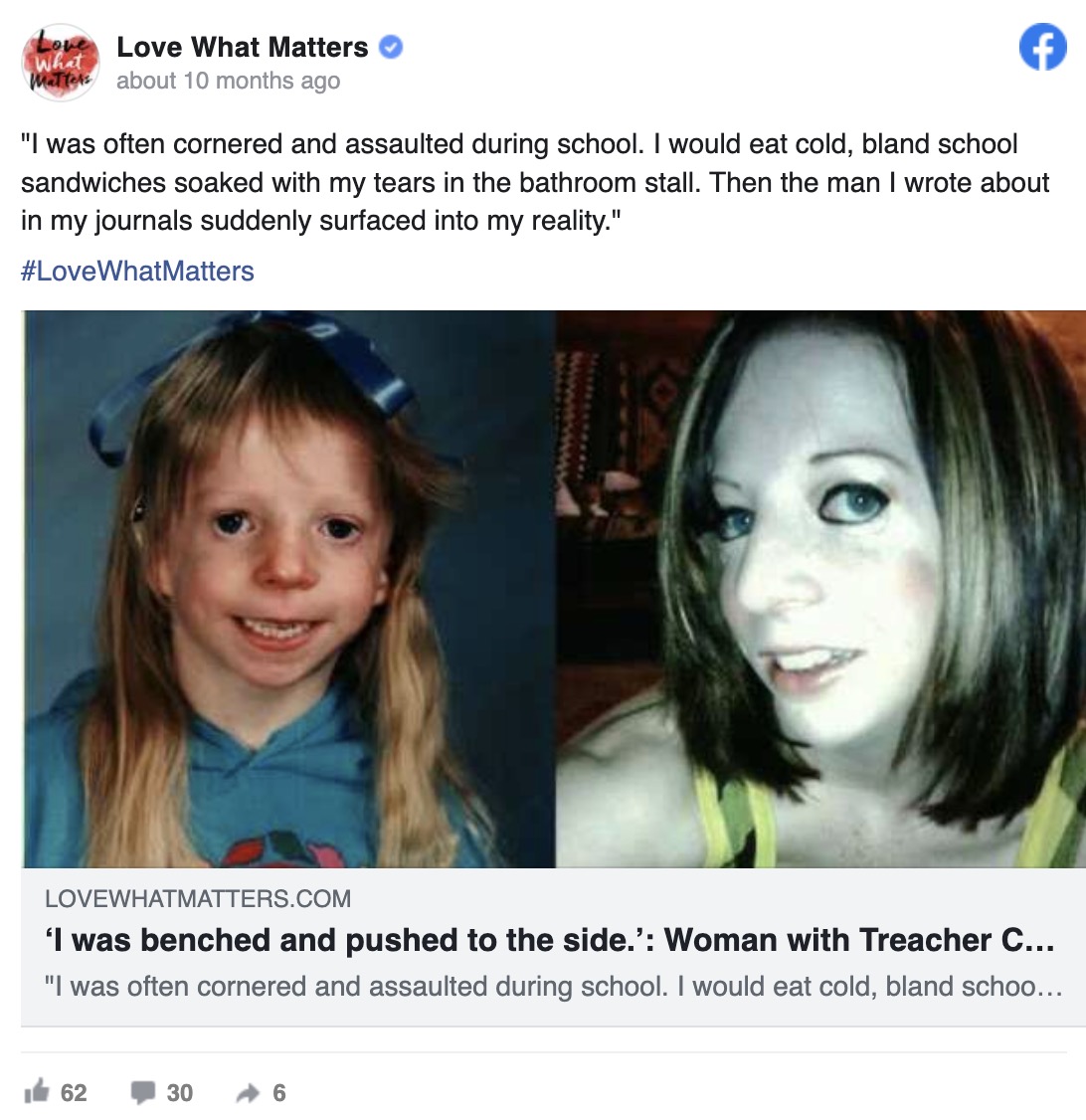1086x1120 pixels.
Task: Click the 6 shares count
Action: pyautogui.click(x=279, y=1093)
